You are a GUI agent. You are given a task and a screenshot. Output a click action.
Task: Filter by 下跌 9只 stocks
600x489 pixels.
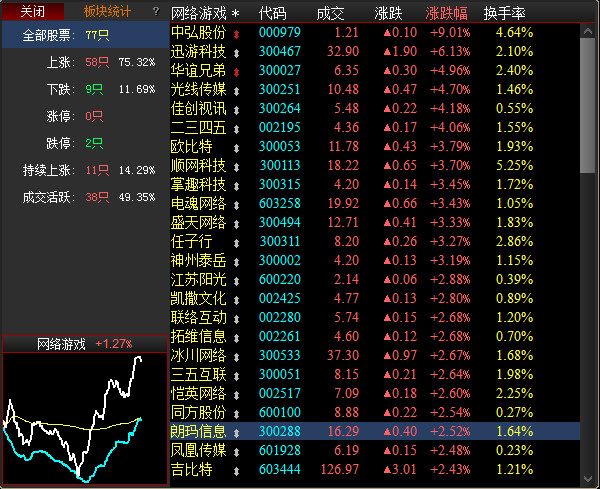82,89
